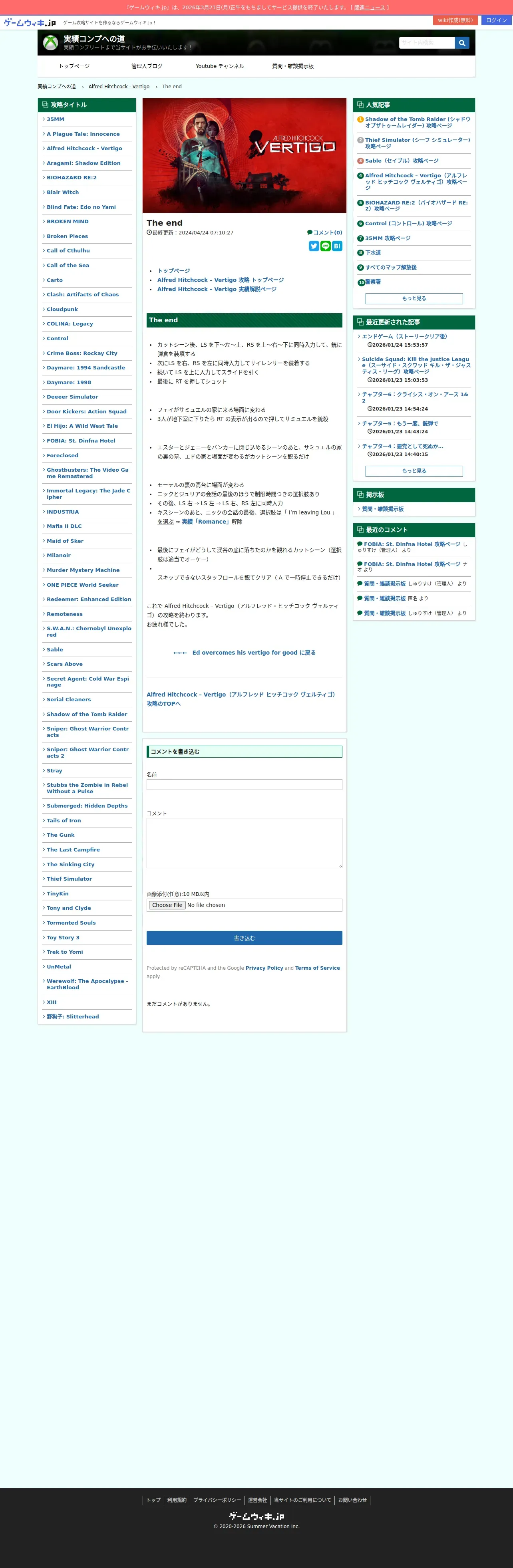Image resolution: width=513 pixels, height=1568 pixels.
Task: Click the Vertigo banner image
Action: (245, 156)
